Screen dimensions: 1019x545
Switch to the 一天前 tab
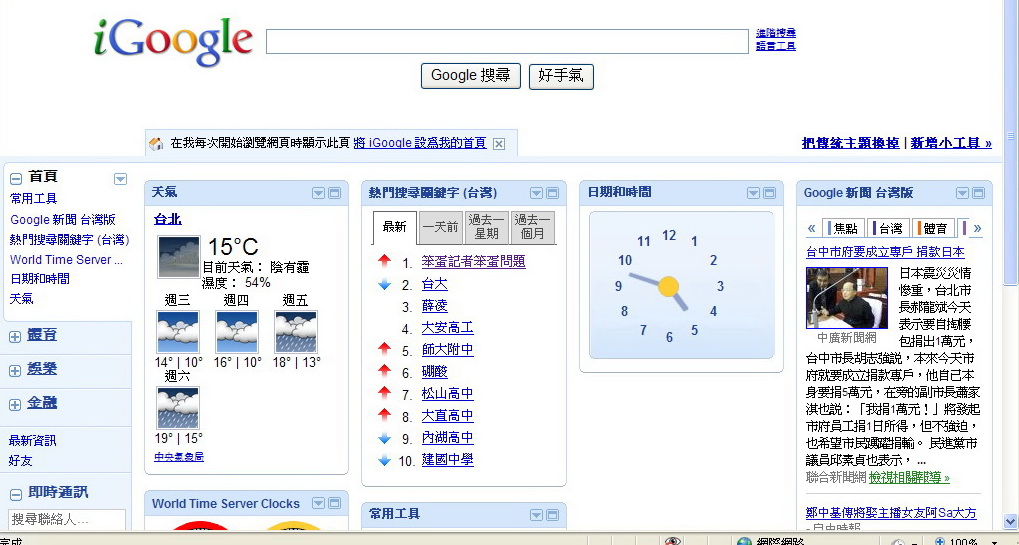coord(441,227)
